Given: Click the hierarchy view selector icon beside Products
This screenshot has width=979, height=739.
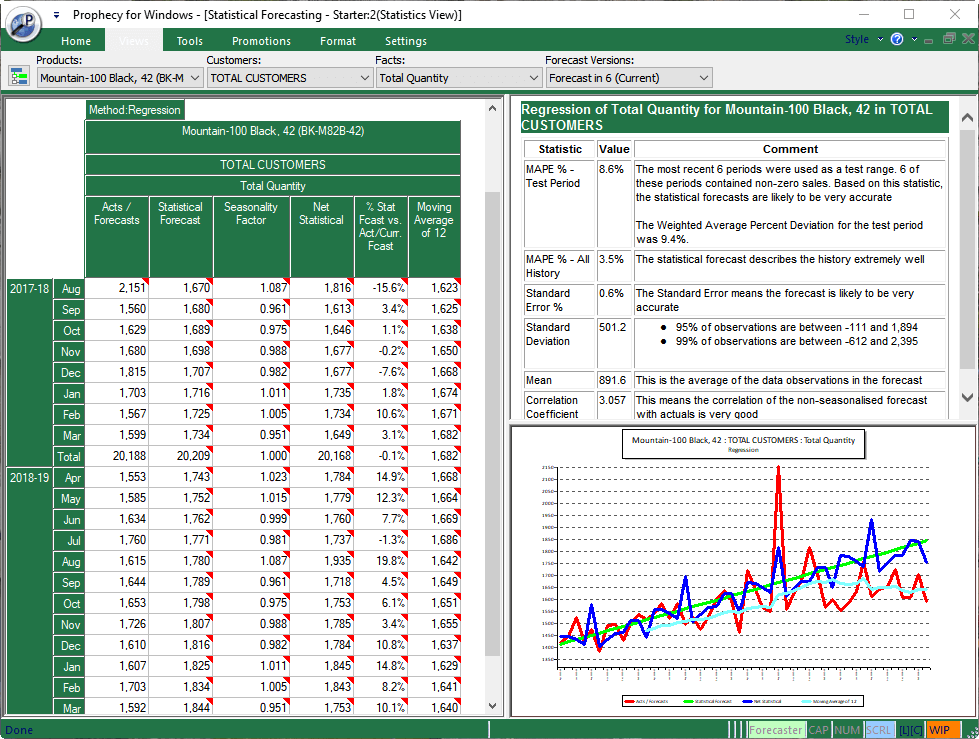Looking at the screenshot, I should 17,76.
